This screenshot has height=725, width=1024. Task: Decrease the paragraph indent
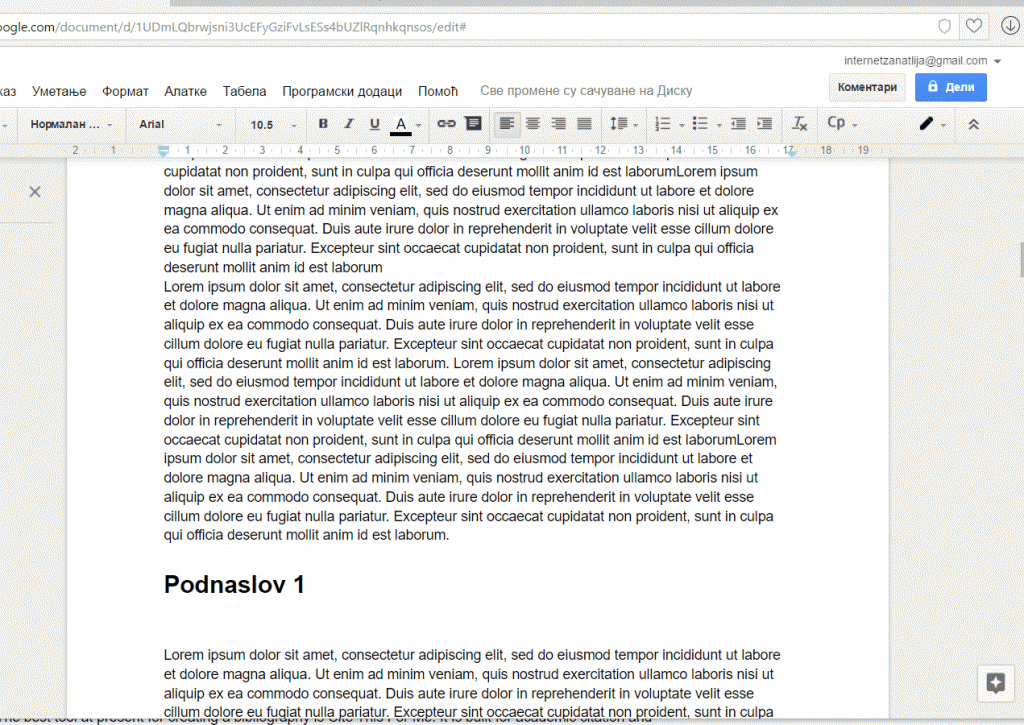738,123
